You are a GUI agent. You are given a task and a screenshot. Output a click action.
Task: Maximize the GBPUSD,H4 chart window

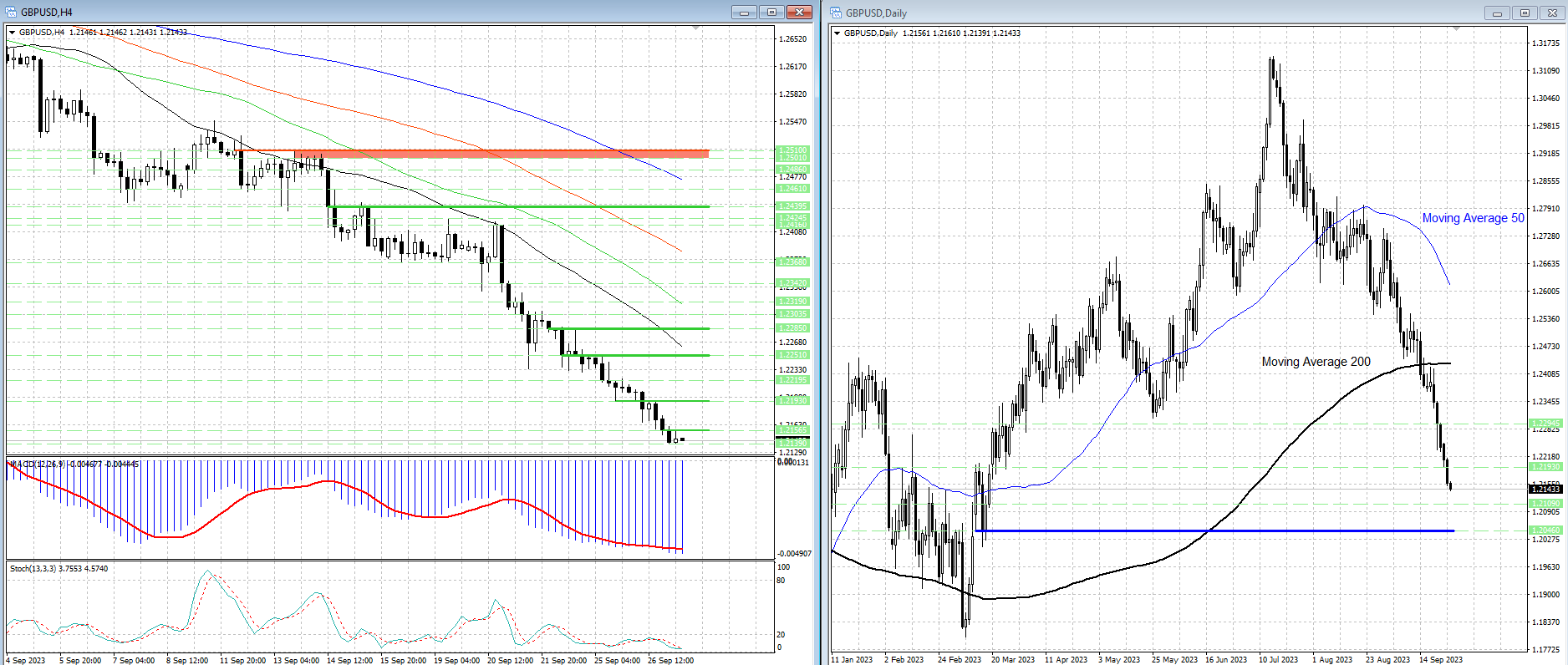point(771,12)
